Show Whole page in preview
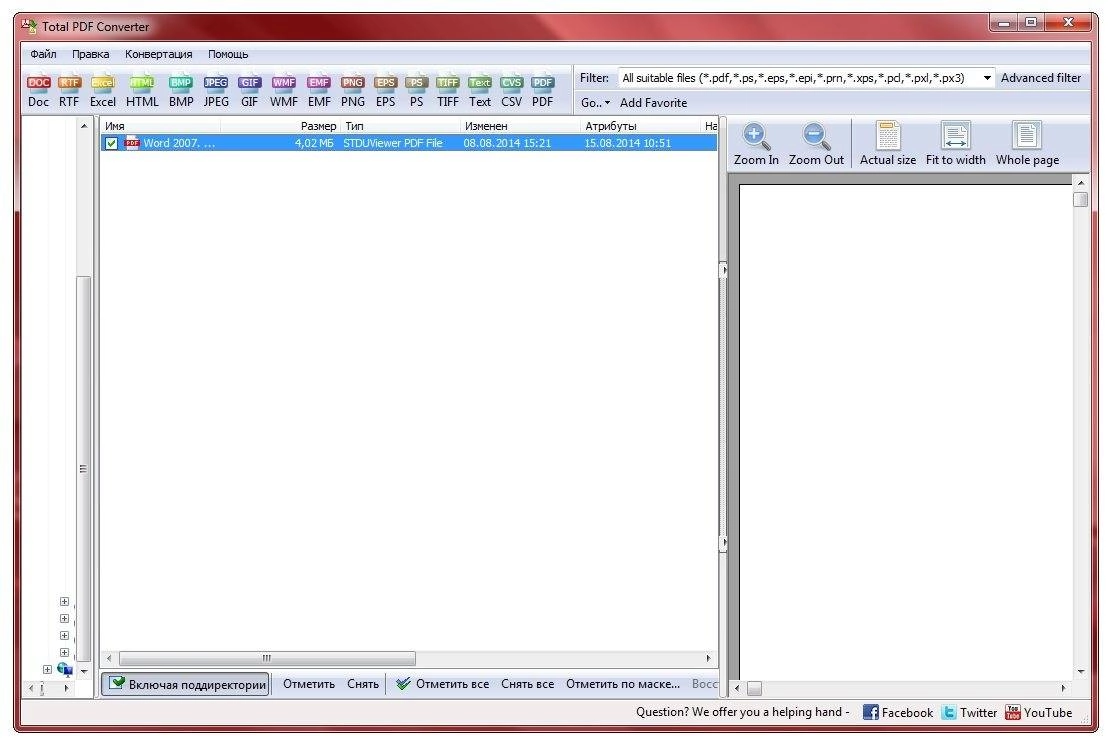Screen dimensions: 1116x752 click(1027, 144)
